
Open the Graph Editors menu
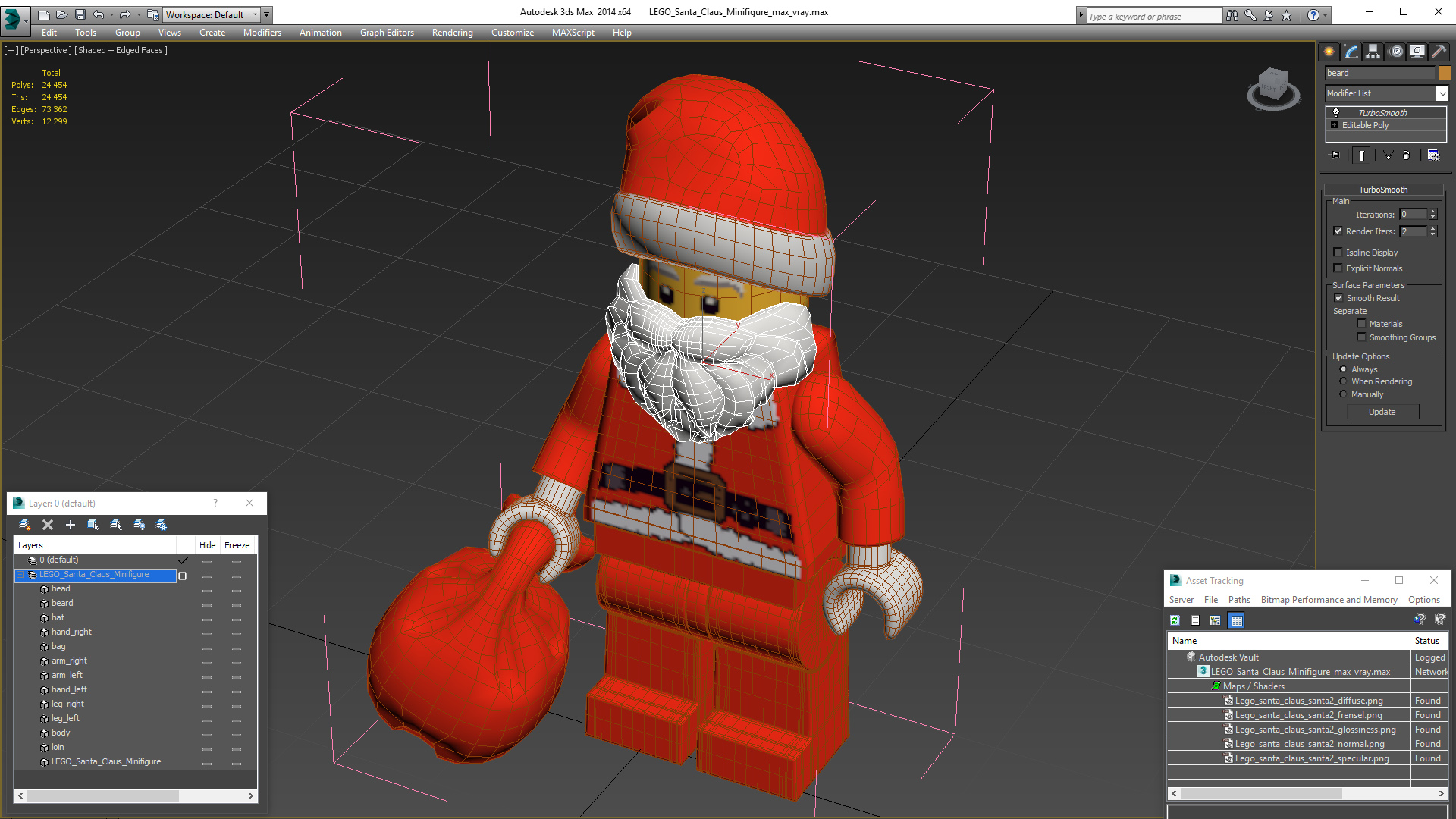pos(387,33)
